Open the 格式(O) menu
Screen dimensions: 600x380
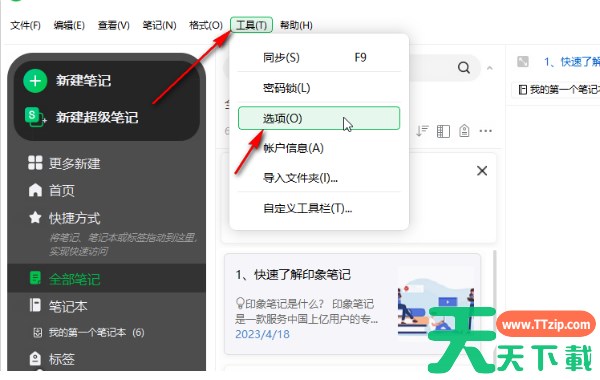click(206, 25)
